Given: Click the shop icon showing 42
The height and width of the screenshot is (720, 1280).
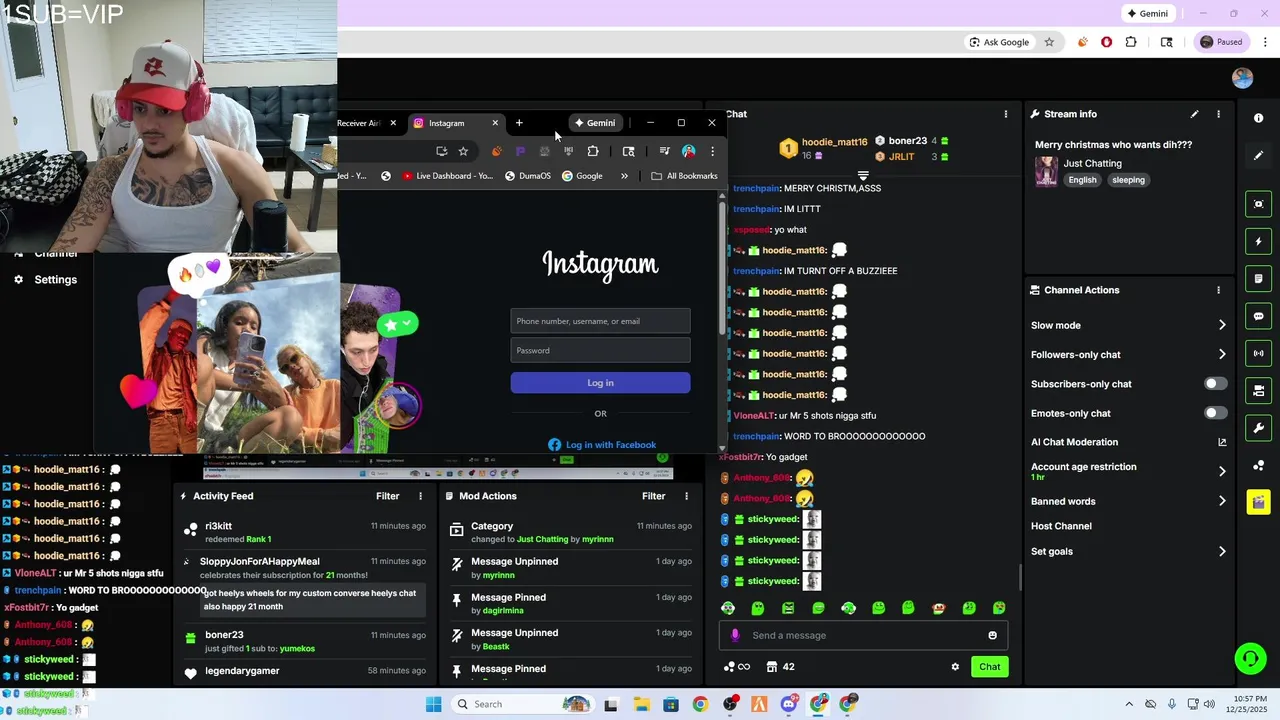Looking at the screenshot, I should pyautogui.click(x=780, y=667).
